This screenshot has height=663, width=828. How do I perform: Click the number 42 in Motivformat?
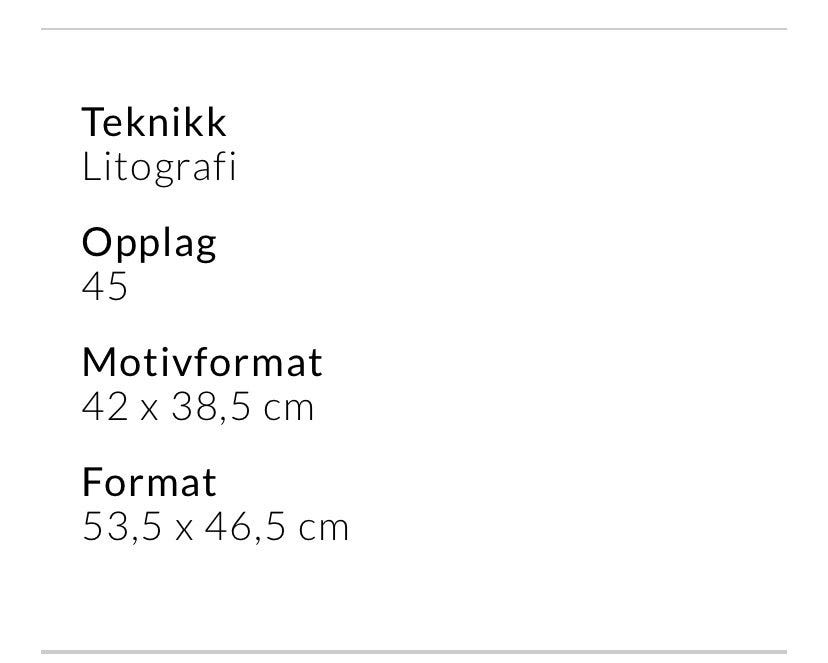105,406
